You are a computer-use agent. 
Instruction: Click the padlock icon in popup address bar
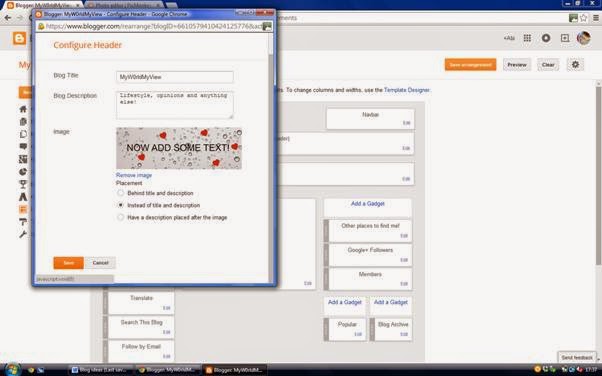(41, 27)
